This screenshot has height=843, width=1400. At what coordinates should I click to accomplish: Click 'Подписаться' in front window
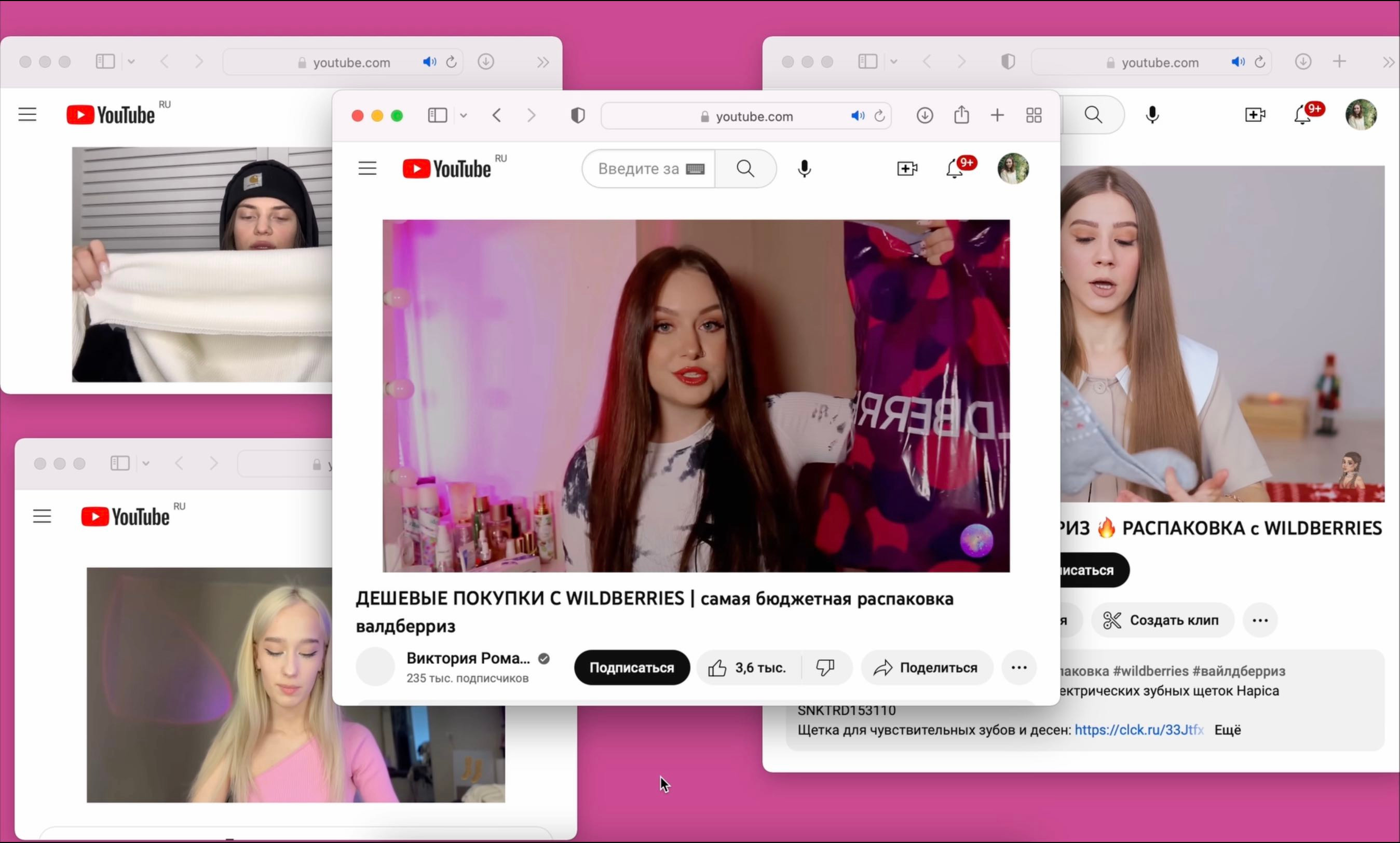[x=632, y=668]
